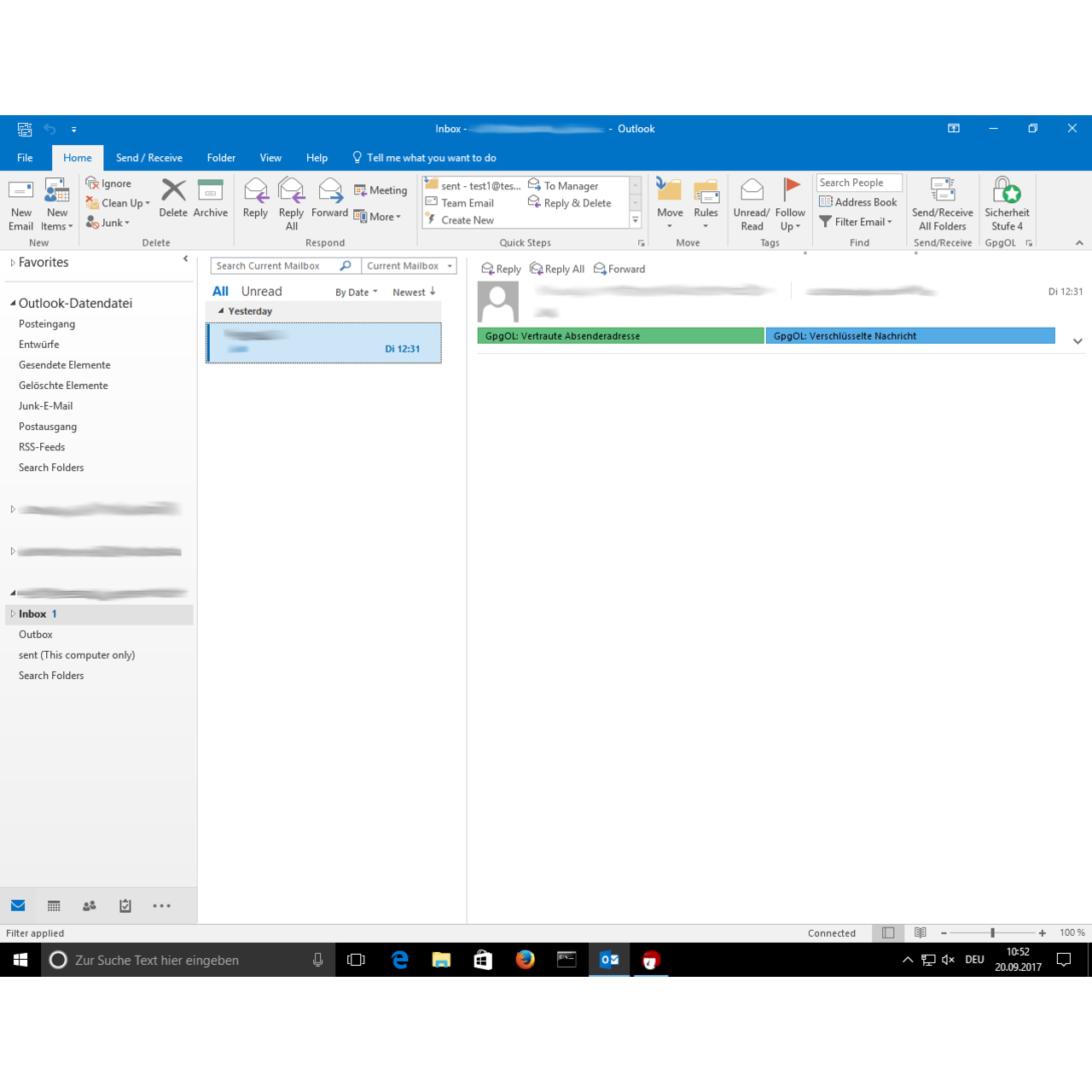
Task: Toggle the Newest sort order
Action: 415,292
